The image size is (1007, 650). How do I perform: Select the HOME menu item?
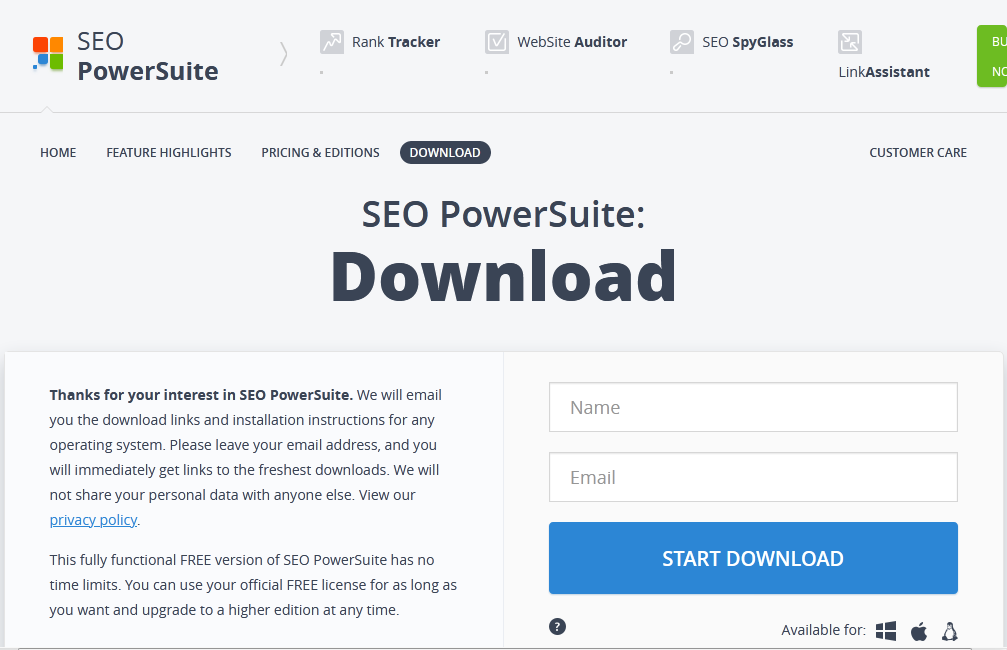(58, 153)
